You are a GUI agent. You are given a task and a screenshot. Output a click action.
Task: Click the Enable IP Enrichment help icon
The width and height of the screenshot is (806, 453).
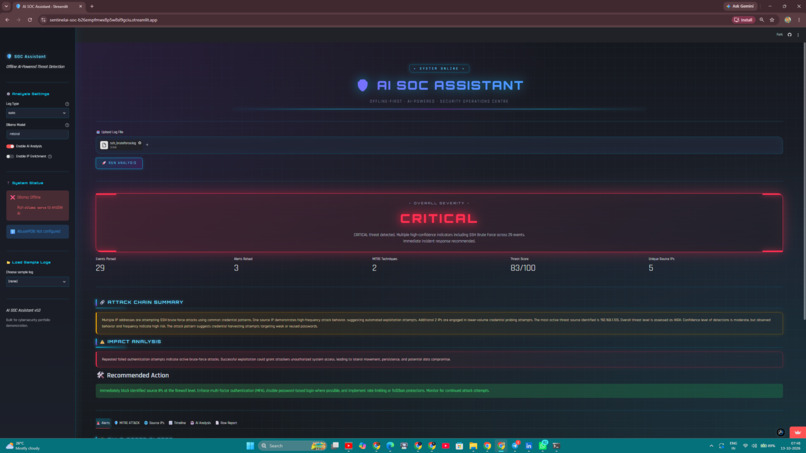tap(50, 156)
